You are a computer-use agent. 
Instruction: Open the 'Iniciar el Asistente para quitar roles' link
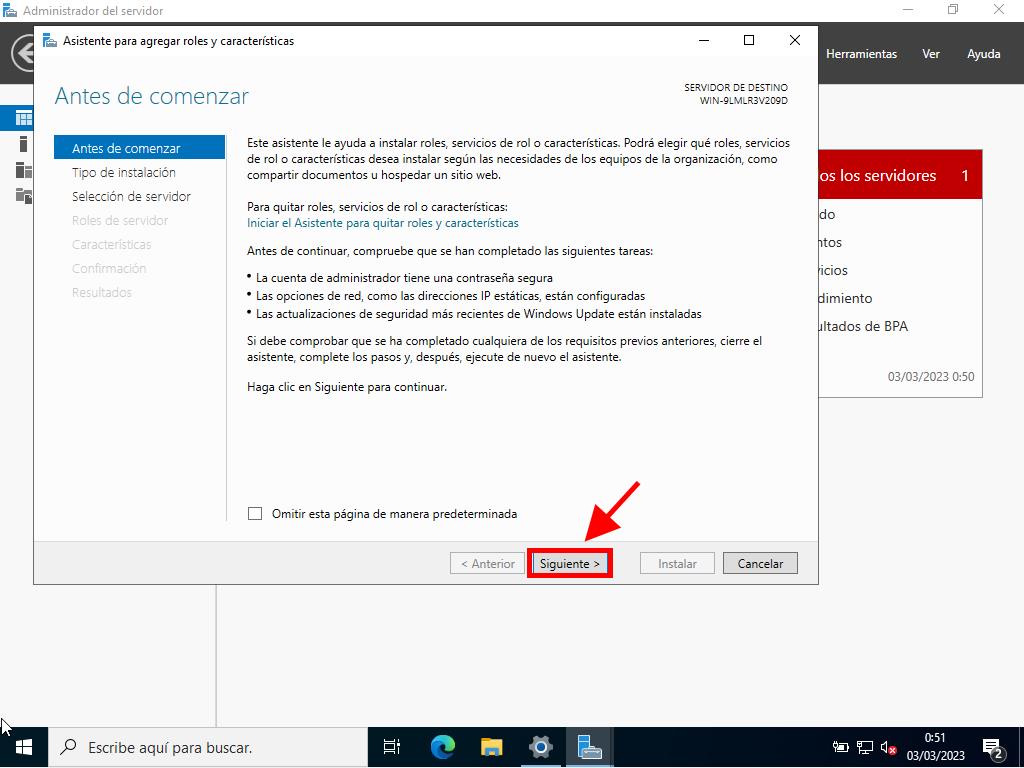coord(383,223)
